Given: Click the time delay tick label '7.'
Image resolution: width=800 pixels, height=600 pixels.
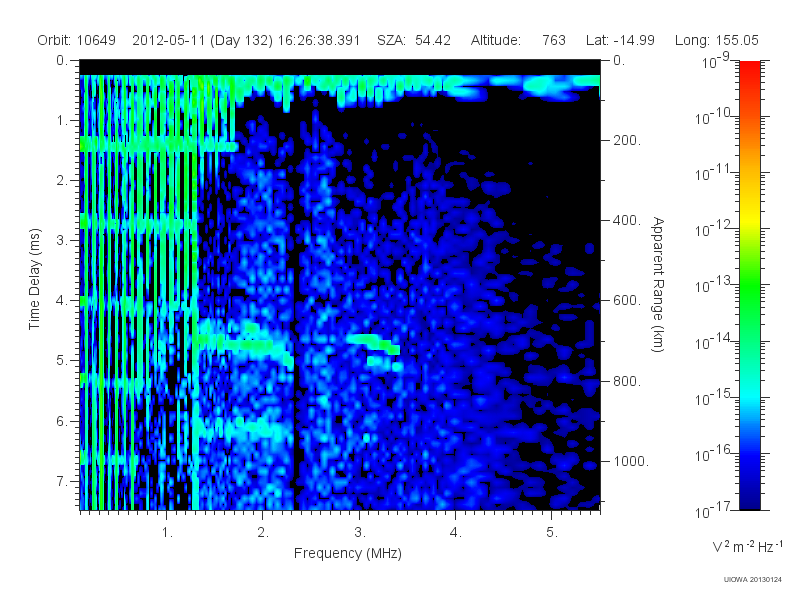Looking at the screenshot, I should click(x=62, y=481).
